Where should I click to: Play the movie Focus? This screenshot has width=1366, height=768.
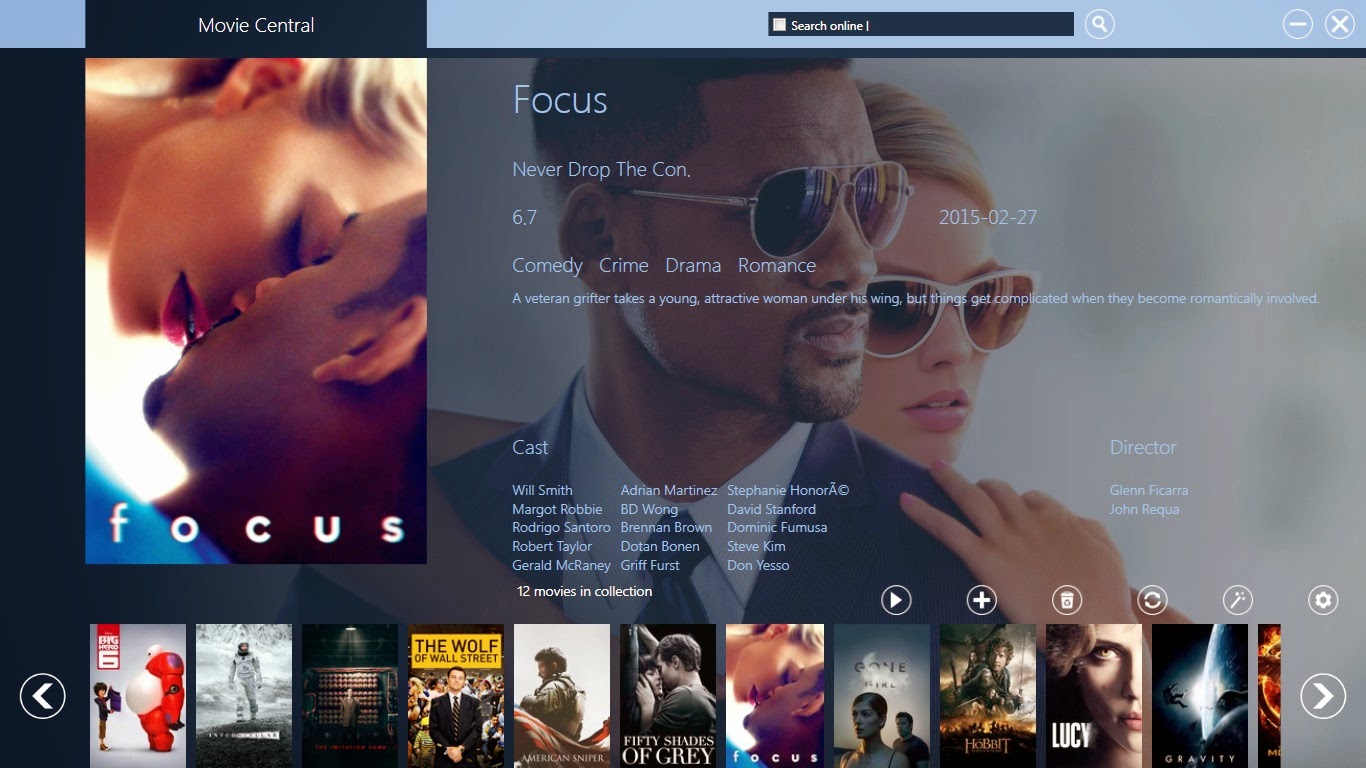click(x=896, y=600)
